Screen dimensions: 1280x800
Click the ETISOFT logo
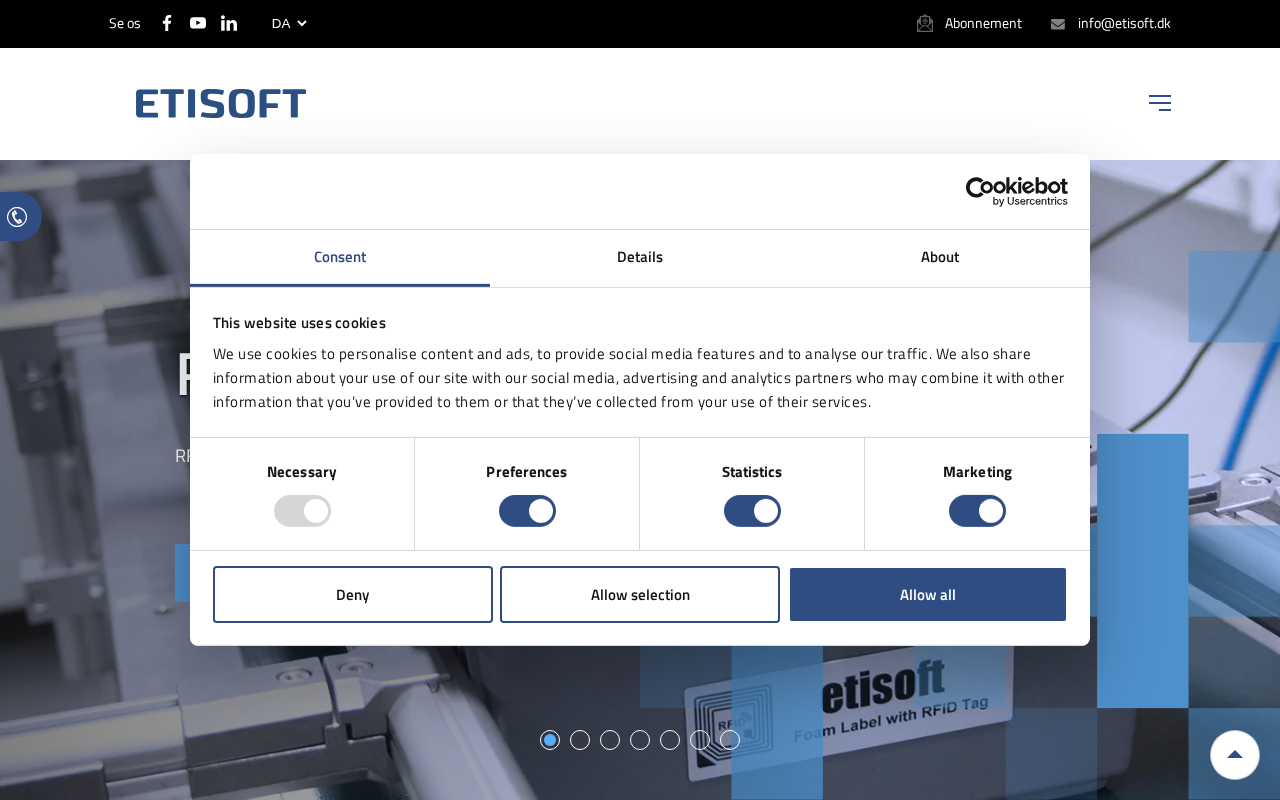(221, 103)
